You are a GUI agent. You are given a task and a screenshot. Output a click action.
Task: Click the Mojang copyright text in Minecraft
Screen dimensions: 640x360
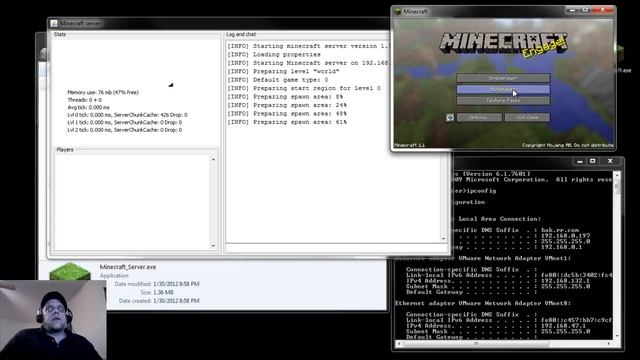[568, 145]
